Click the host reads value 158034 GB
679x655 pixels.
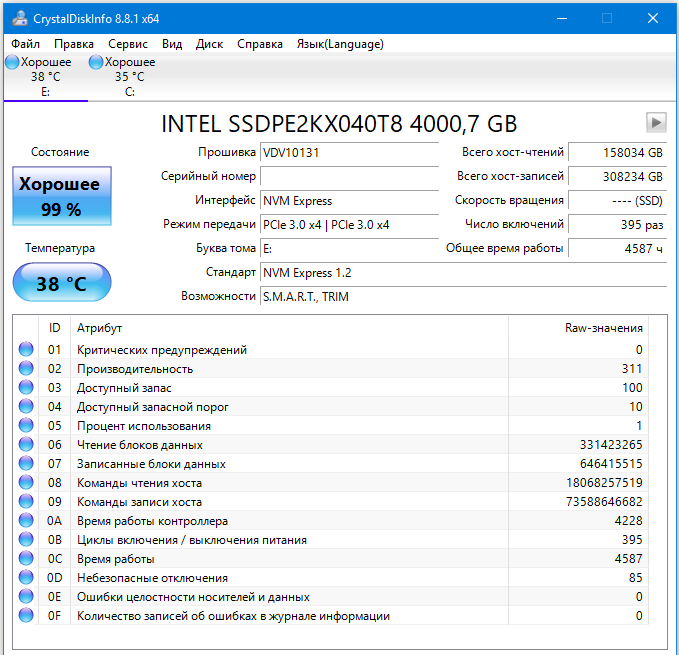tap(617, 153)
